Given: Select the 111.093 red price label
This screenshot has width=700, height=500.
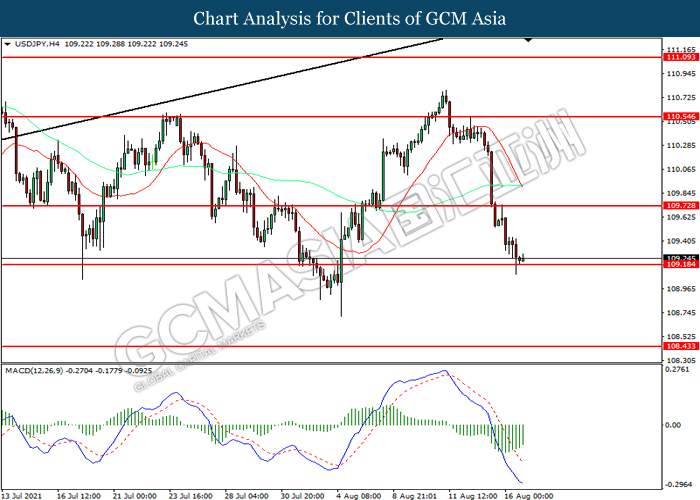Looking at the screenshot, I should pyautogui.click(x=680, y=57).
